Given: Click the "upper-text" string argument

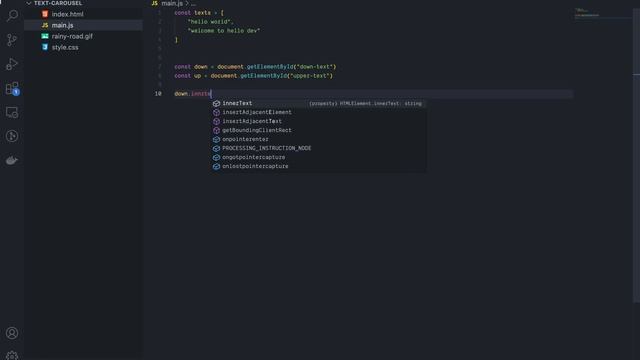Looking at the screenshot, I should (309, 76).
